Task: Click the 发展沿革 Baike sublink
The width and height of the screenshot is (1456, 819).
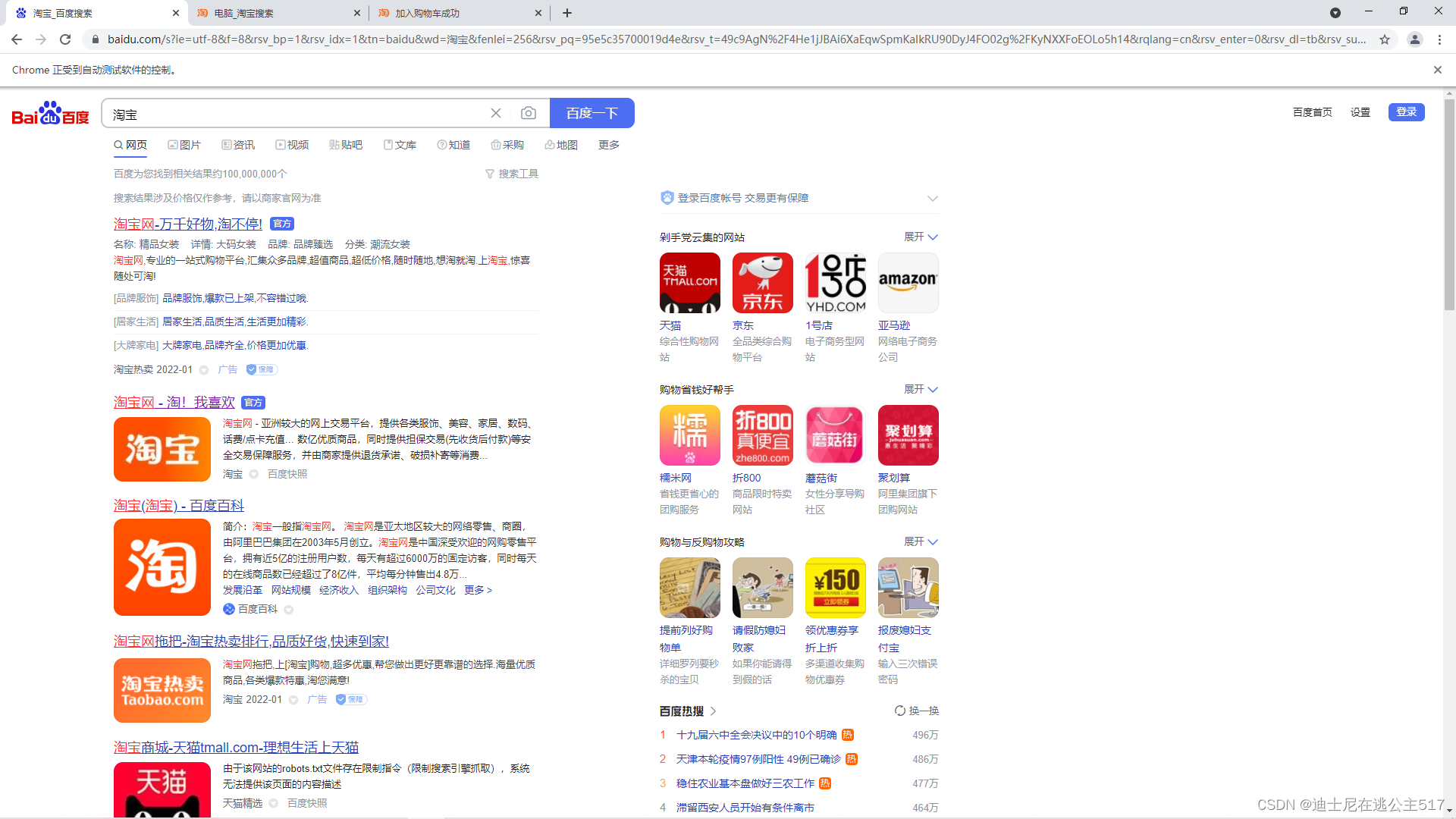Action: 242,590
